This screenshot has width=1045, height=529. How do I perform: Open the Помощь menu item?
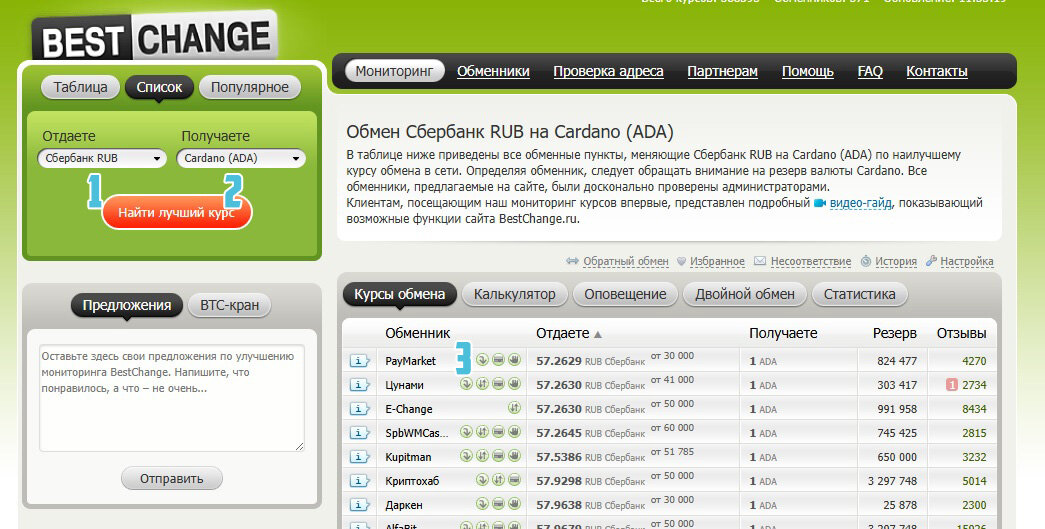click(x=808, y=71)
